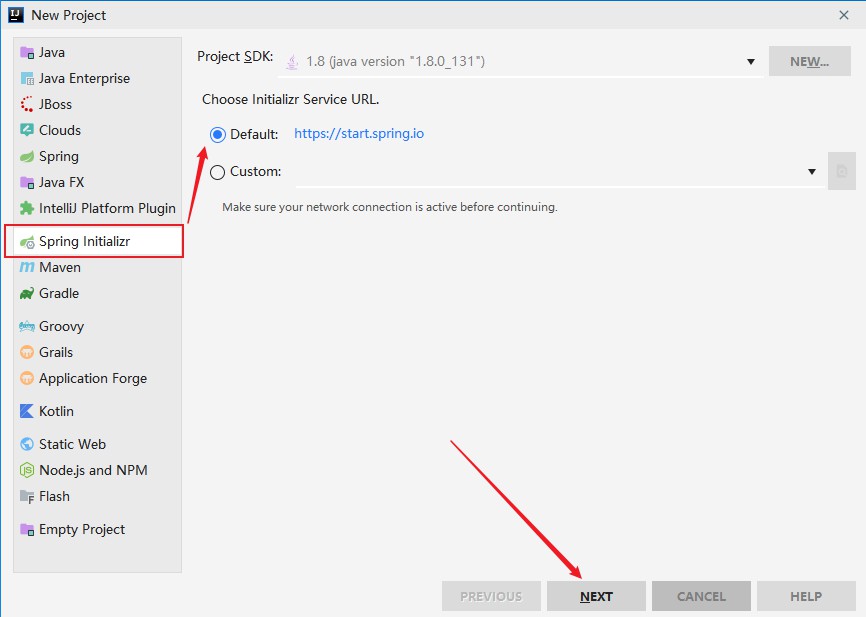
Task: Click the Java FX folder icon
Action: pyautogui.click(x=27, y=182)
